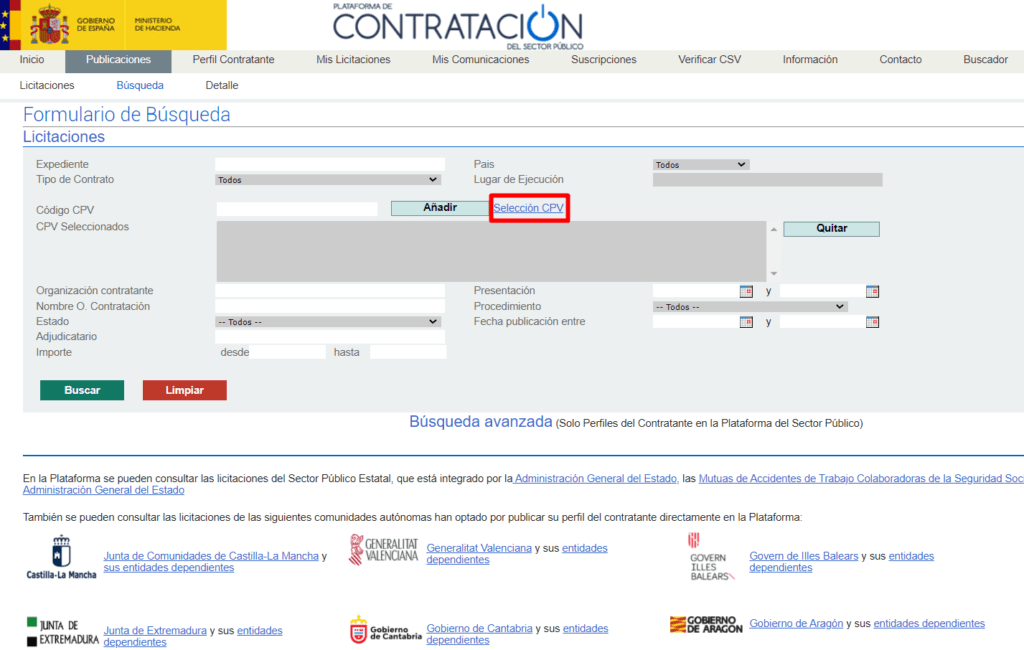Screen dimensions: 1024x650
Task: Open the Govern de Illes Balears link
Action: tap(803, 556)
